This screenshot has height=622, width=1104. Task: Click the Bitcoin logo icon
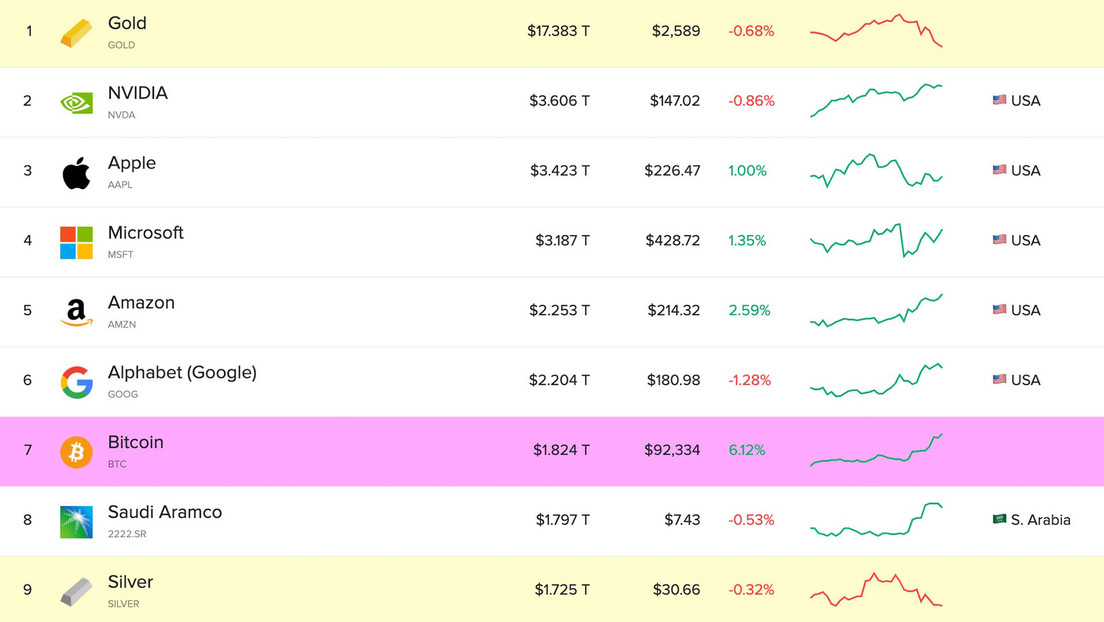pyautogui.click(x=76, y=452)
